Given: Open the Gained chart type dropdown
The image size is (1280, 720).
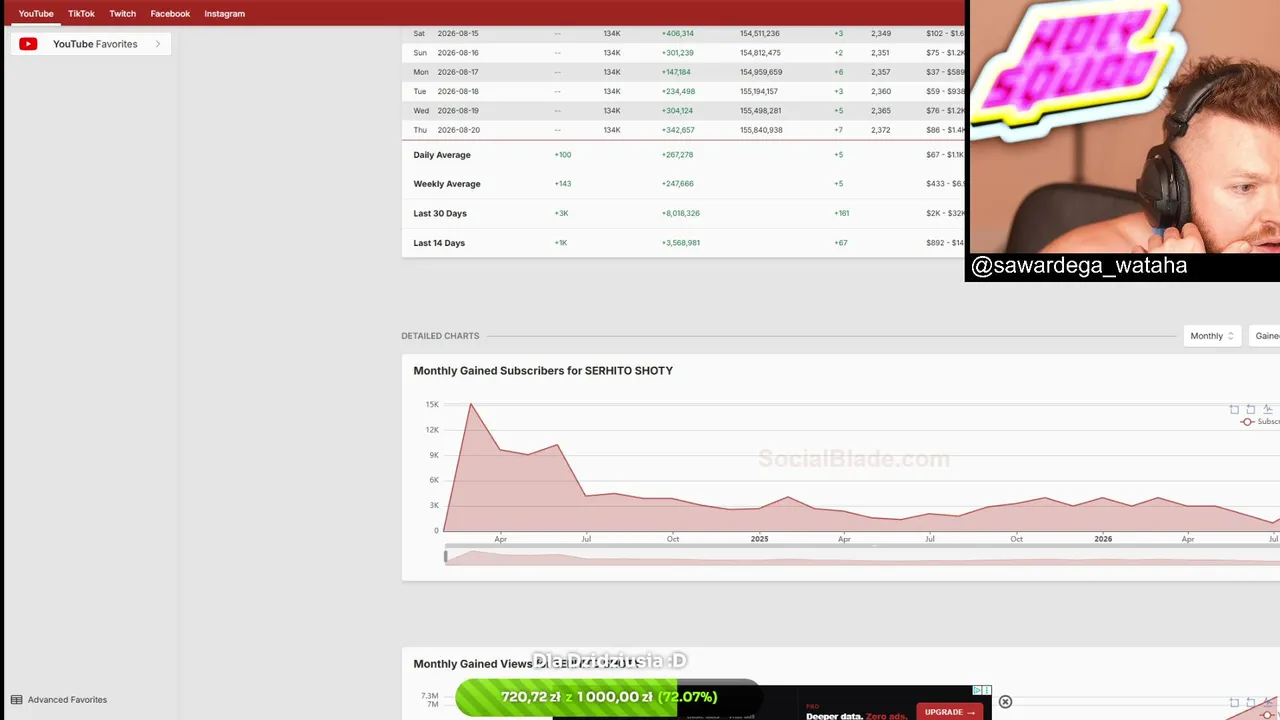Looking at the screenshot, I should [x=1265, y=336].
